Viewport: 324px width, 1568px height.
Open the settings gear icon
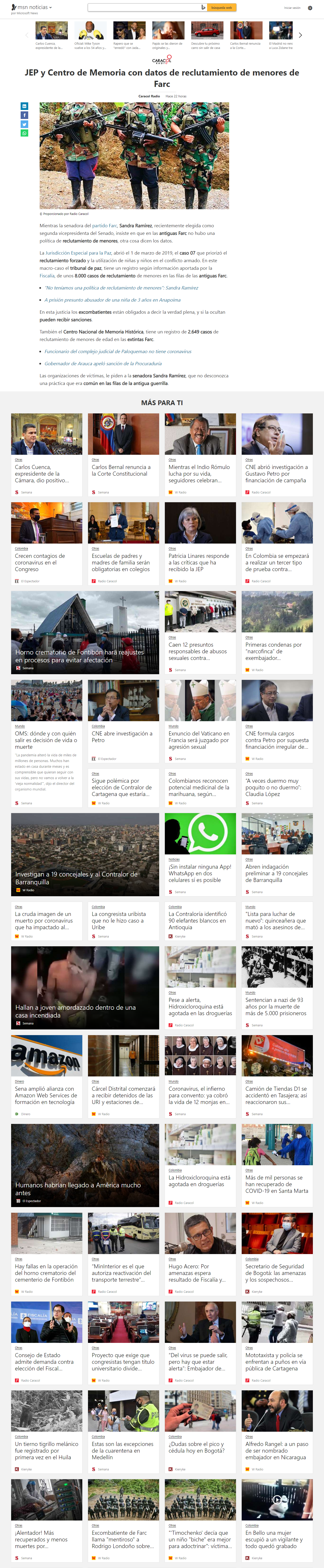click(310, 8)
